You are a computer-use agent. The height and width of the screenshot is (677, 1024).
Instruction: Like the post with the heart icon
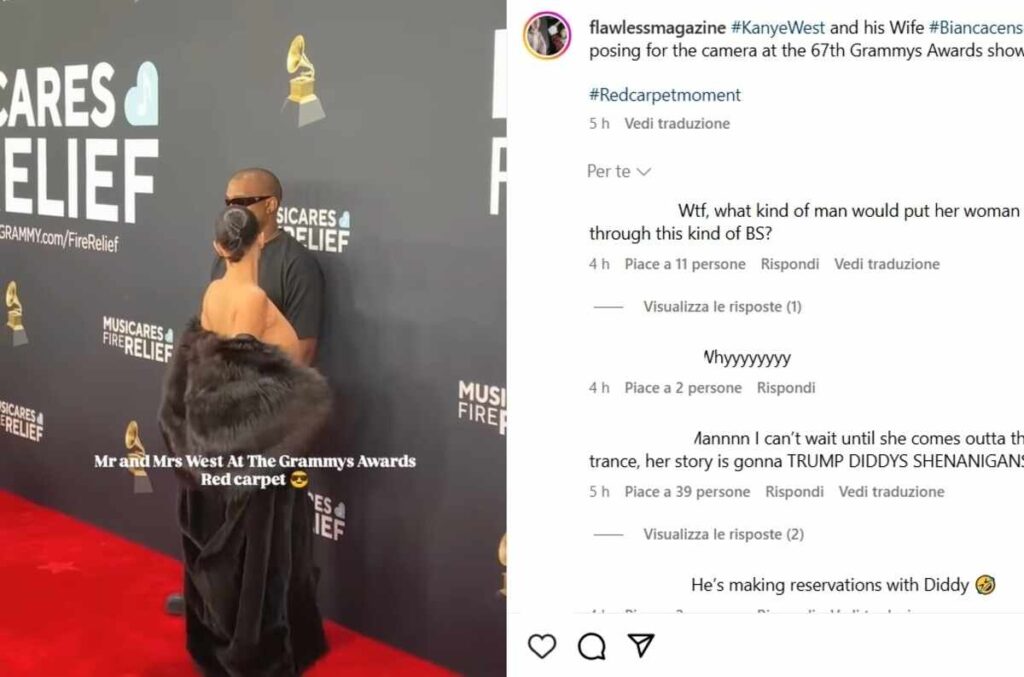542,646
